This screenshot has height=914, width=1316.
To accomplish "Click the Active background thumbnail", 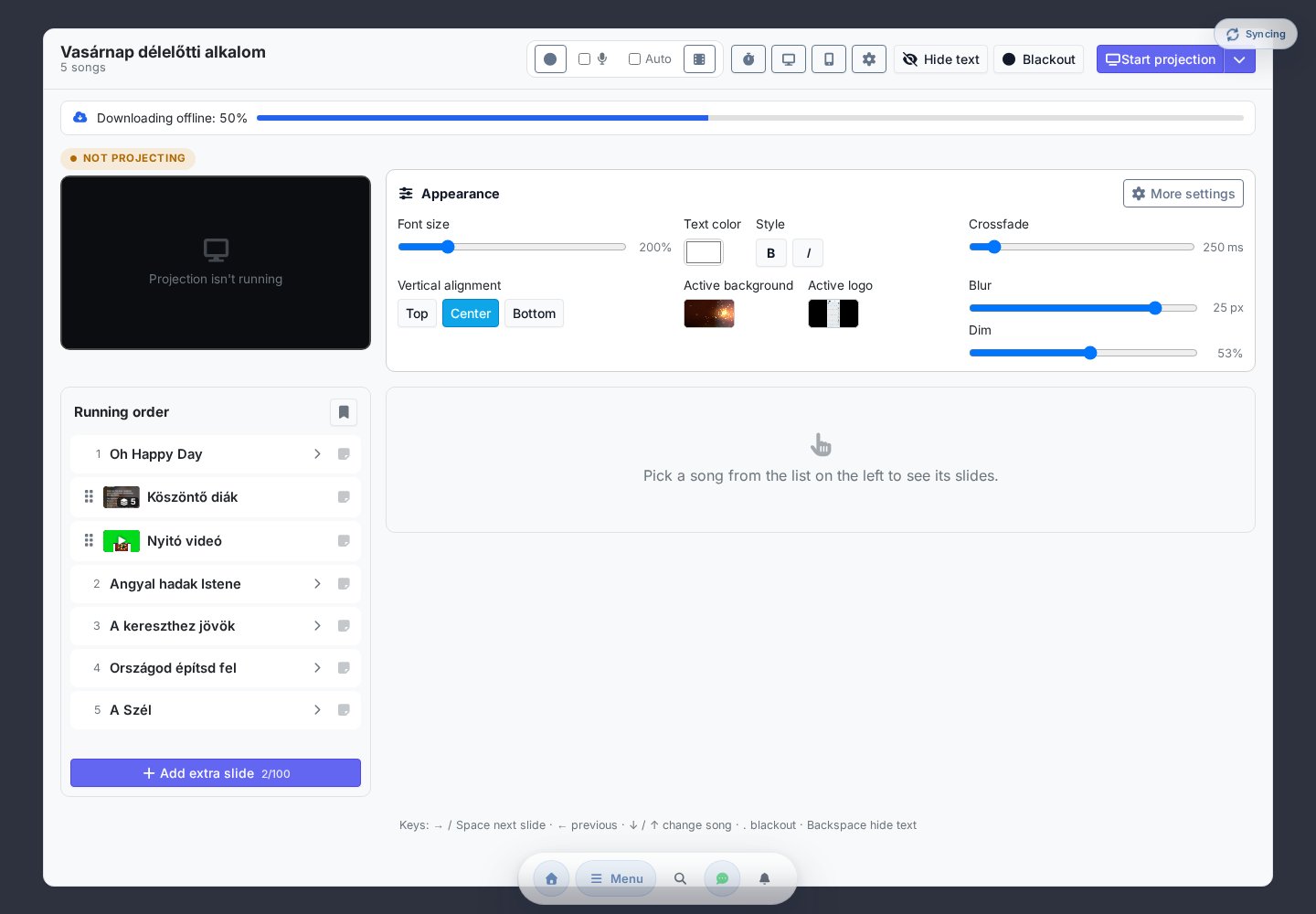I will [709, 314].
